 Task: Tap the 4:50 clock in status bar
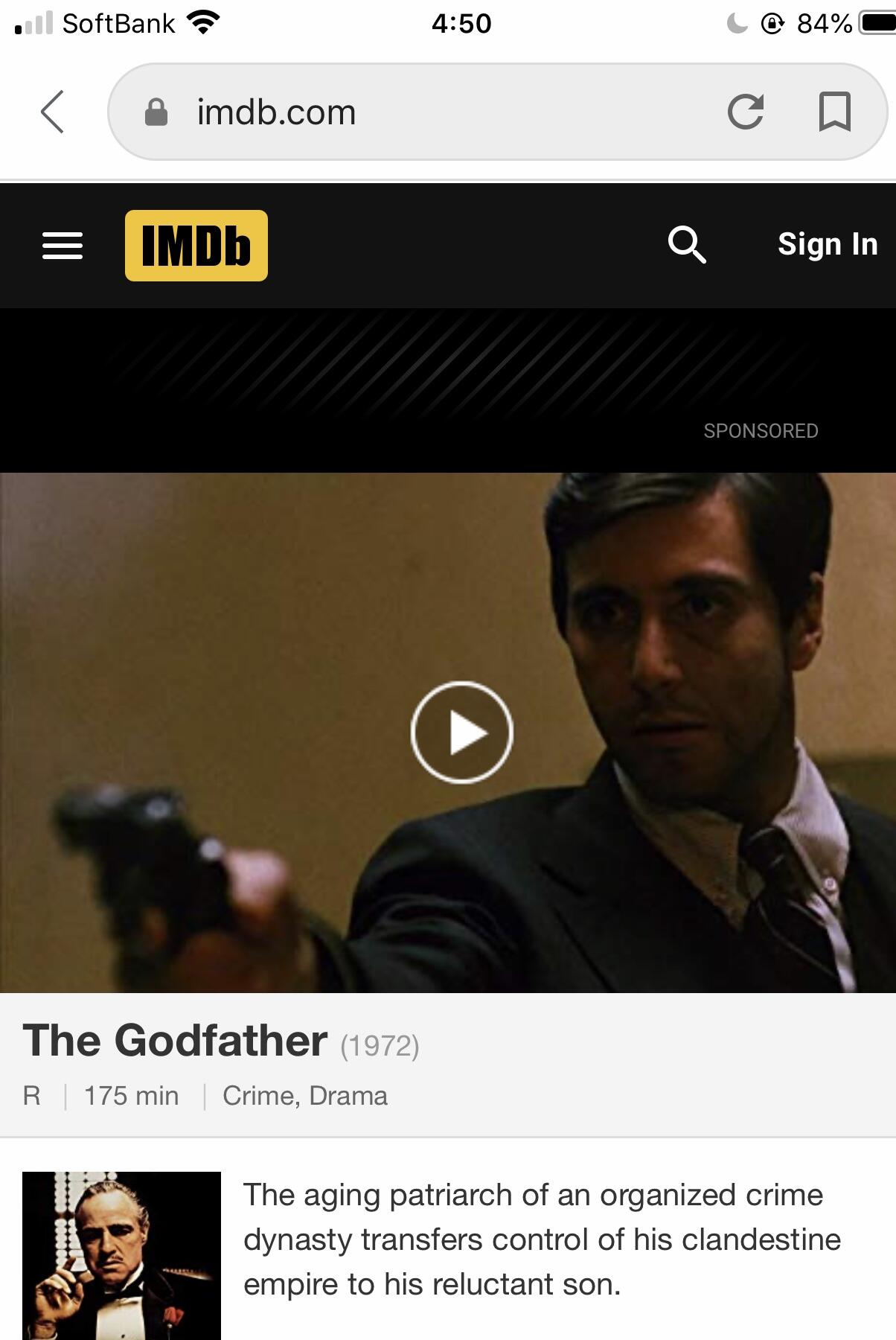[461, 23]
